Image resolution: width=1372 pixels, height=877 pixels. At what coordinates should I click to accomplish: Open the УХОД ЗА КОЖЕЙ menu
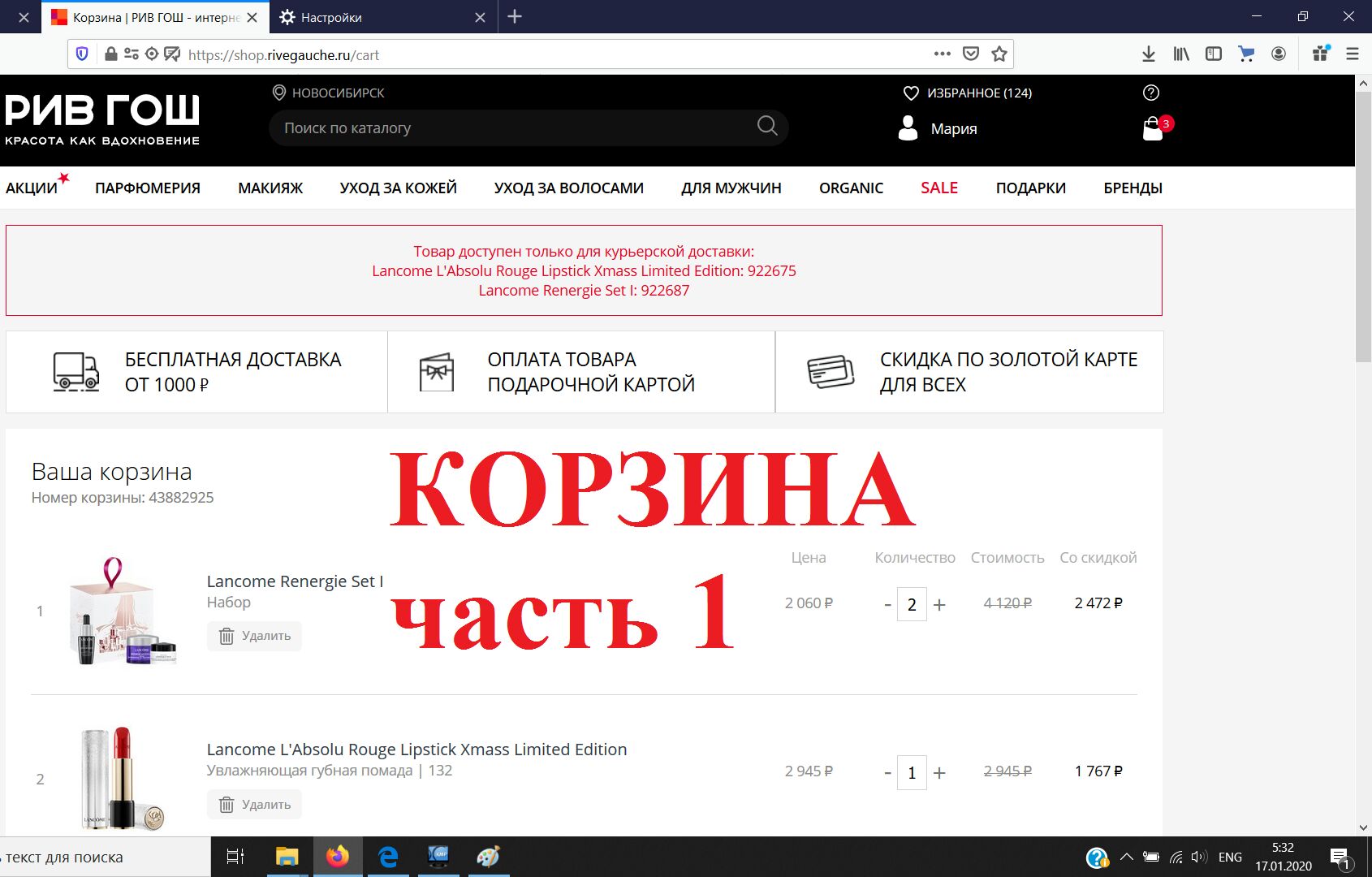(x=399, y=188)
